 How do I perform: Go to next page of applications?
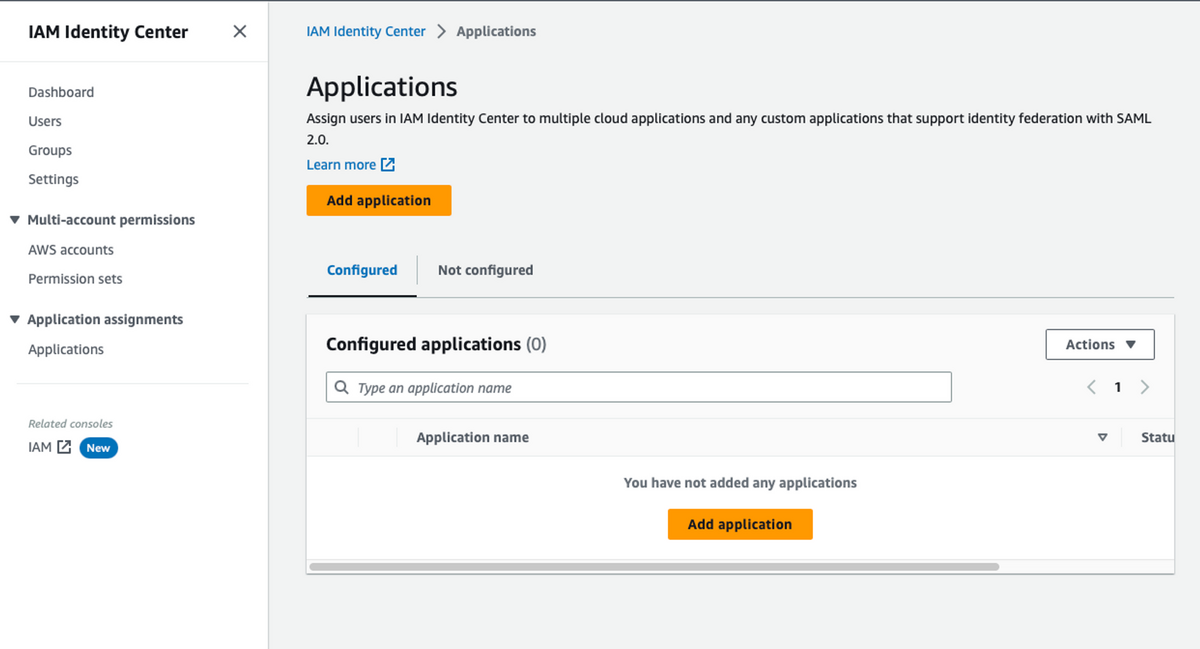1145,387
